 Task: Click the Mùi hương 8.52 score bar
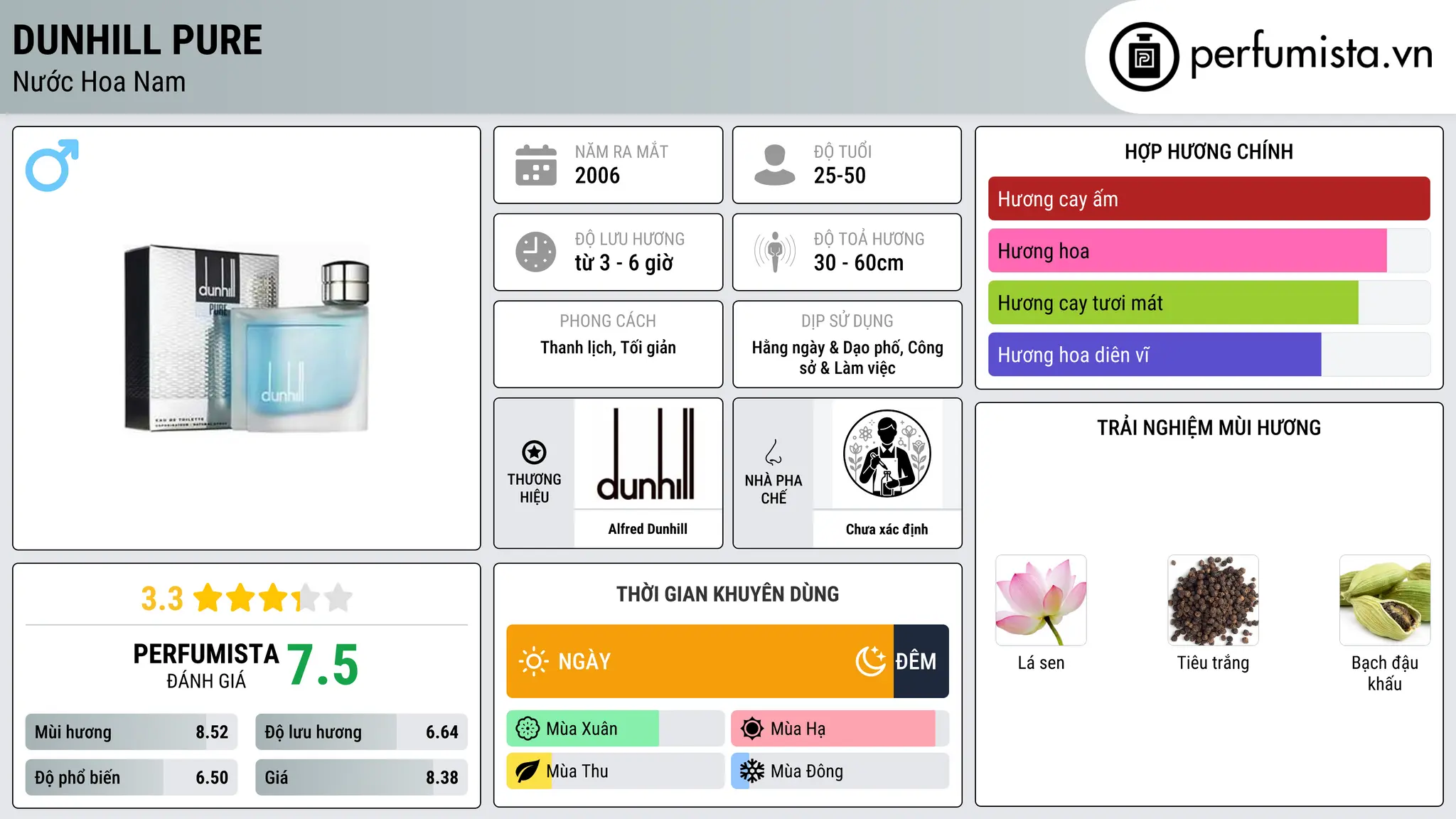click(132, 732)
